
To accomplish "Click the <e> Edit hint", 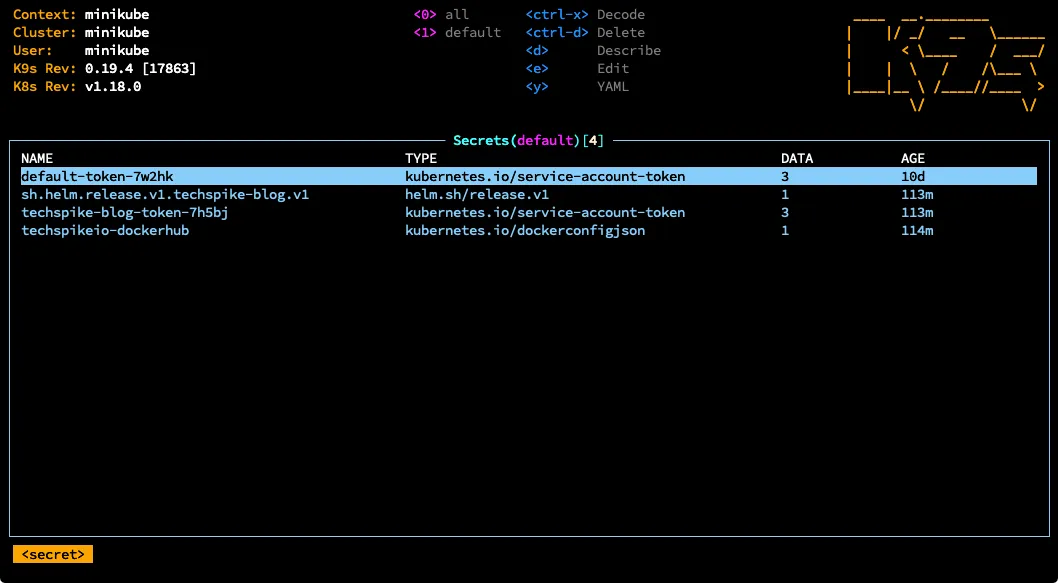I will click(577, 68).
